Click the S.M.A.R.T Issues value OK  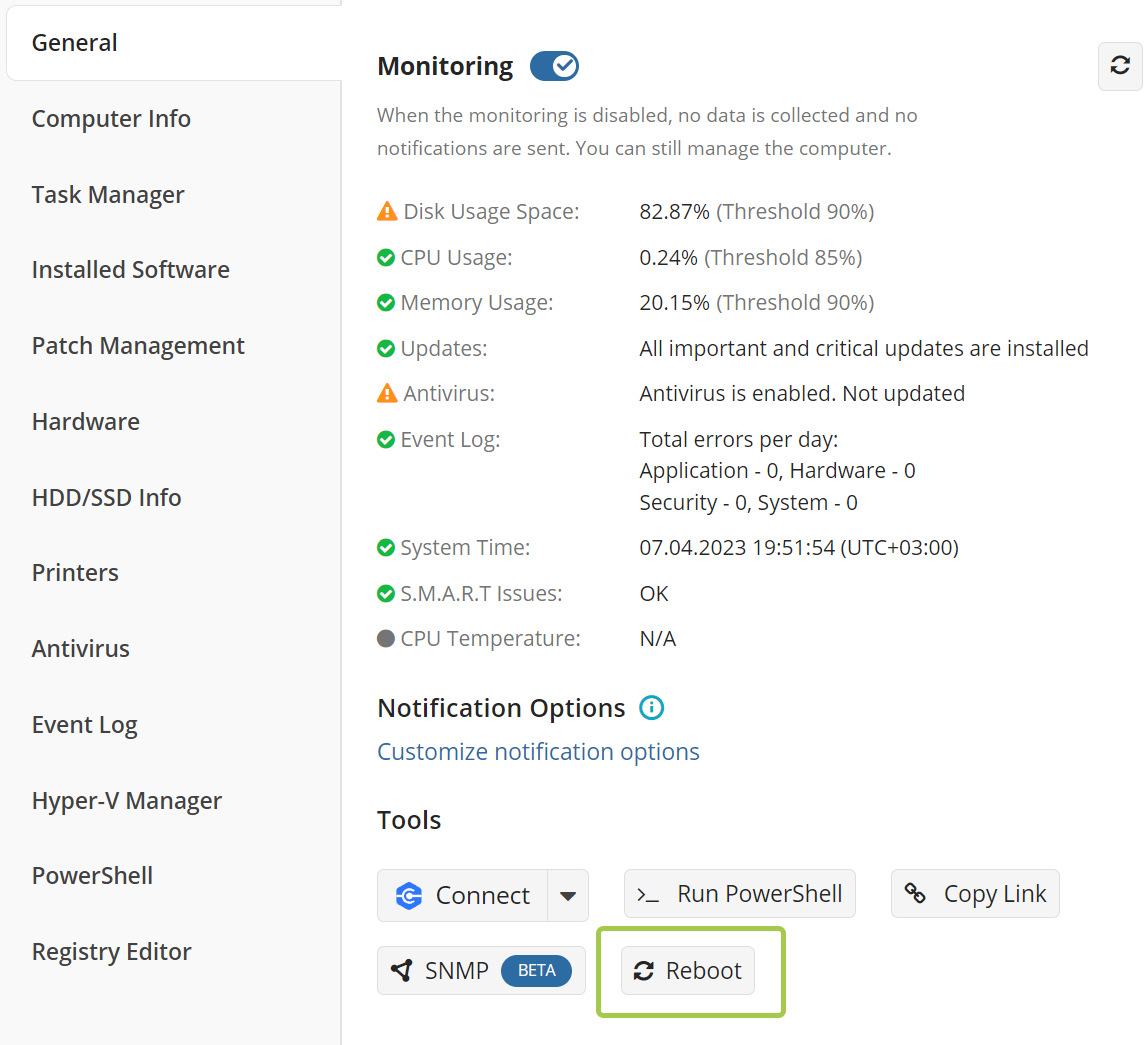coord(654,593)
